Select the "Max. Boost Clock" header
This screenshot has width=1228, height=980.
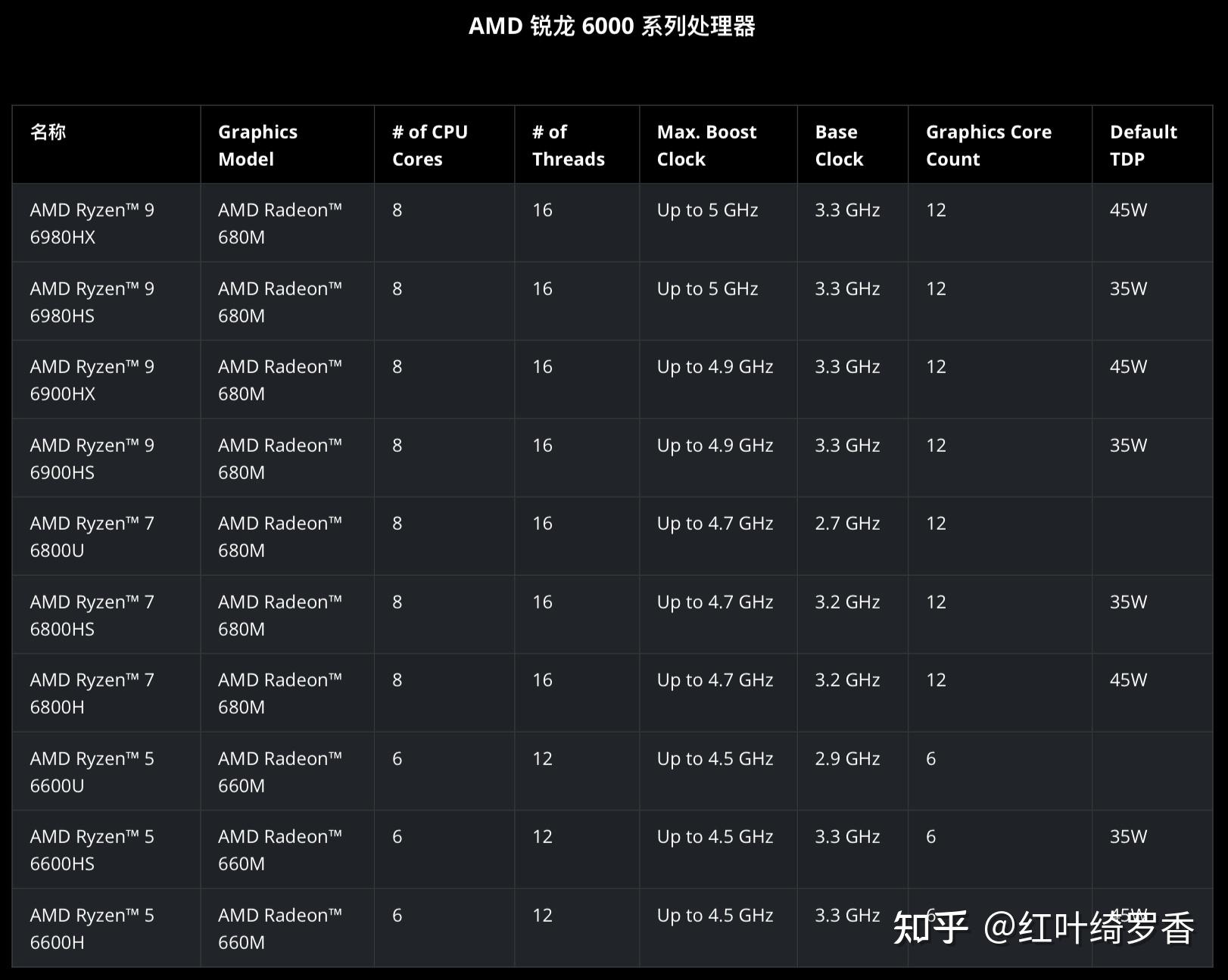pos(706,145)
